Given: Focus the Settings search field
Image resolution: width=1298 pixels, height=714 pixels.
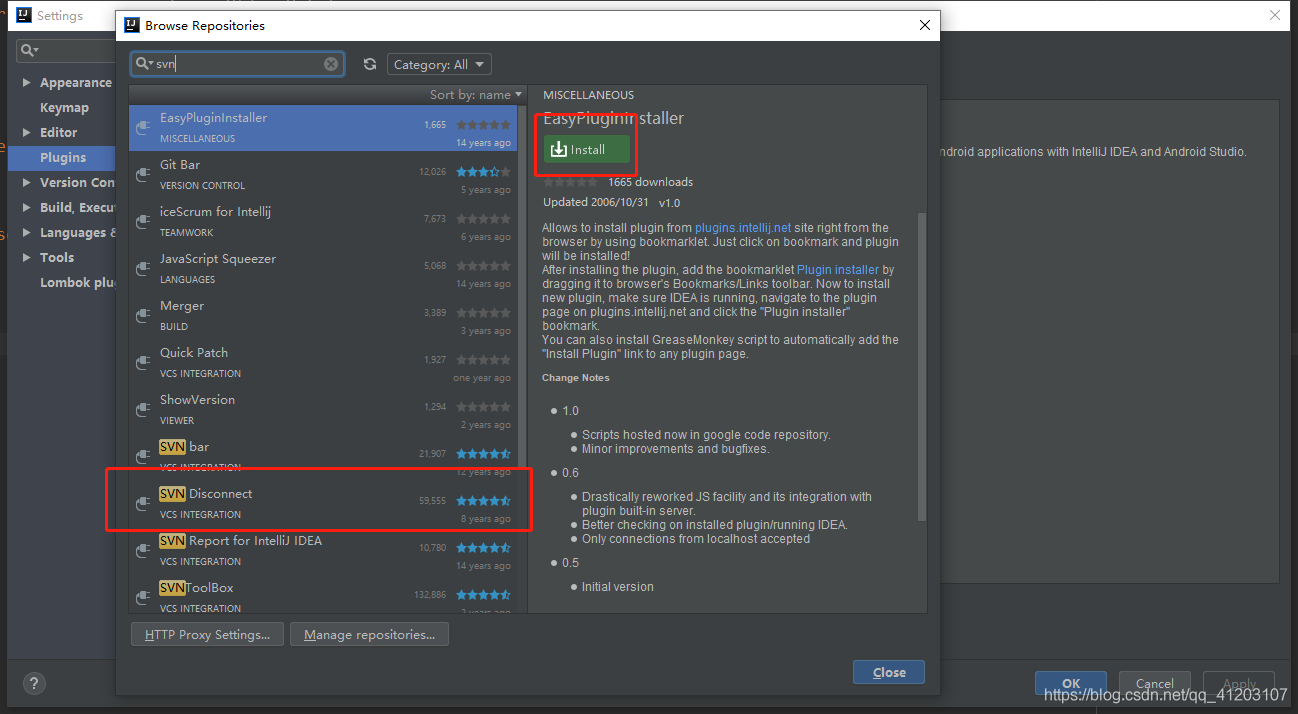Looking at the screenshot, I should [66, 50].
